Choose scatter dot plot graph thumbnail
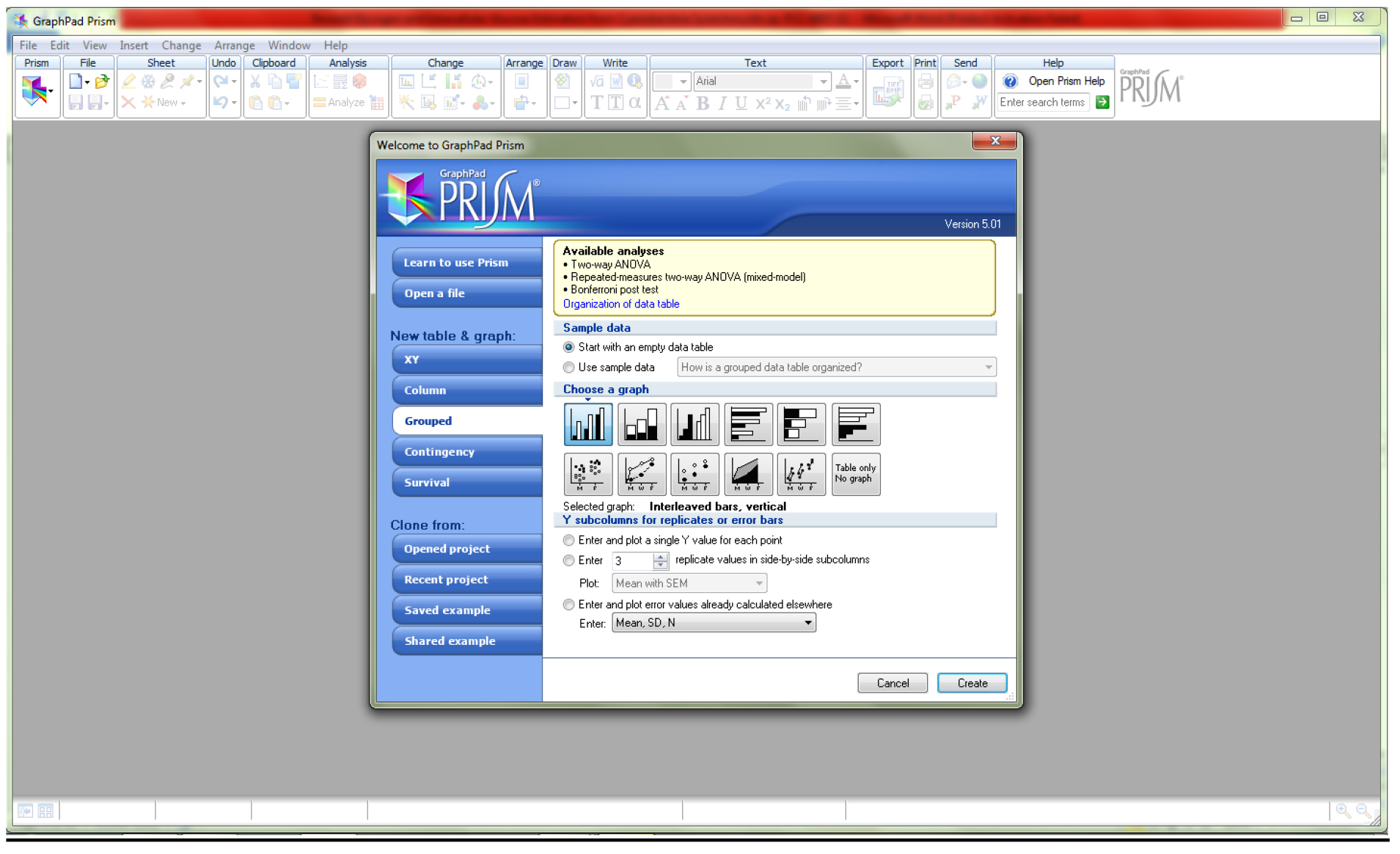This screenshot has width=1400, height=854. click(588, 474)
